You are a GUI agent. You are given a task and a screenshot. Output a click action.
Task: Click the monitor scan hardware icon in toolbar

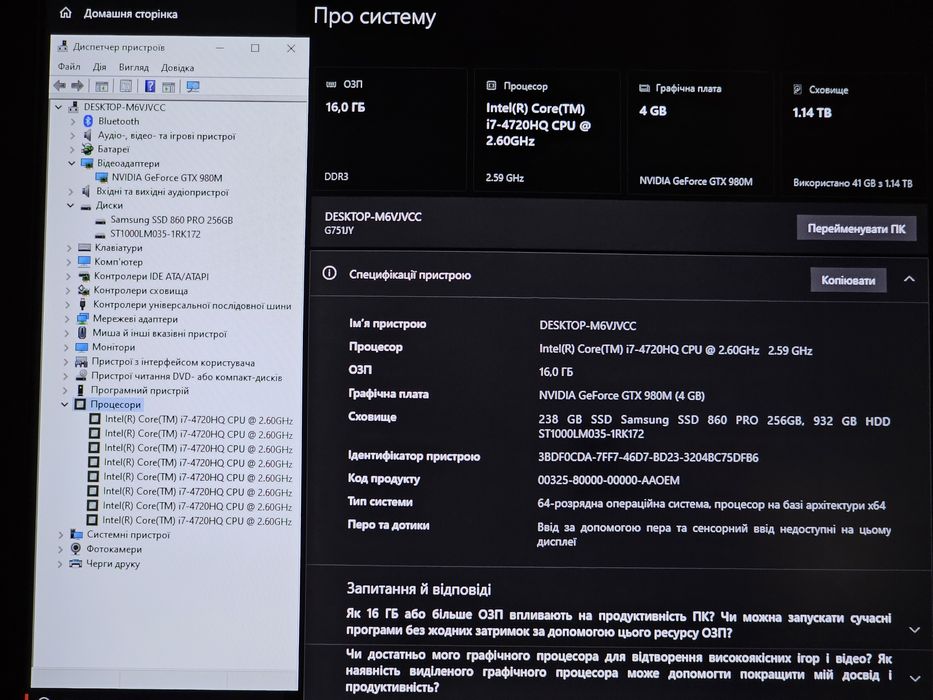point(193,87)
